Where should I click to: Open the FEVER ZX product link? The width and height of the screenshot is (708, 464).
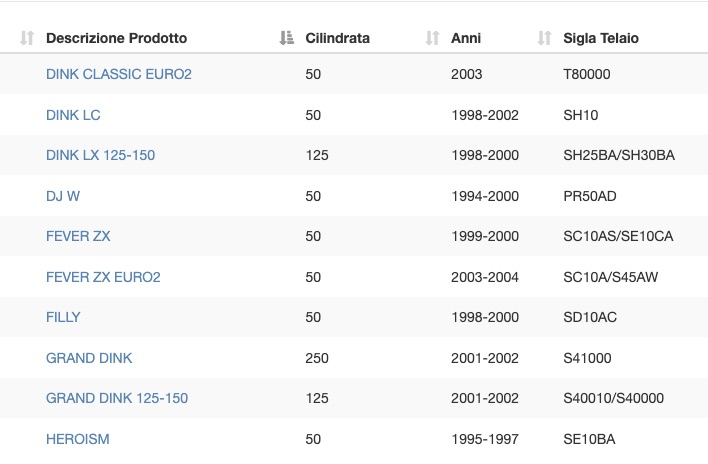[78, 236]
